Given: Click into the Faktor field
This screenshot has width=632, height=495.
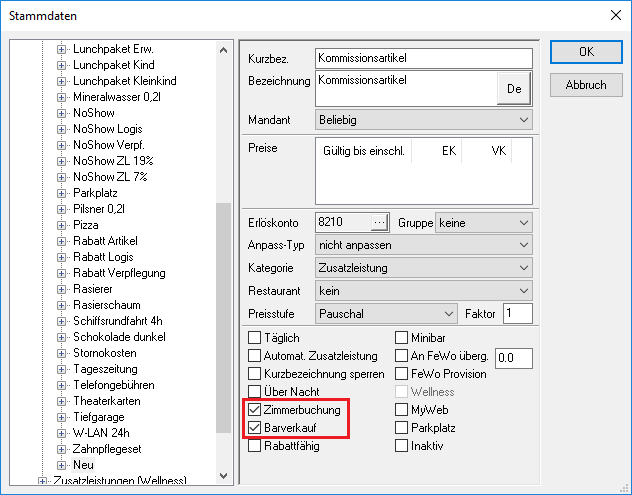Looking at the screenshot, I should point(518,314).
